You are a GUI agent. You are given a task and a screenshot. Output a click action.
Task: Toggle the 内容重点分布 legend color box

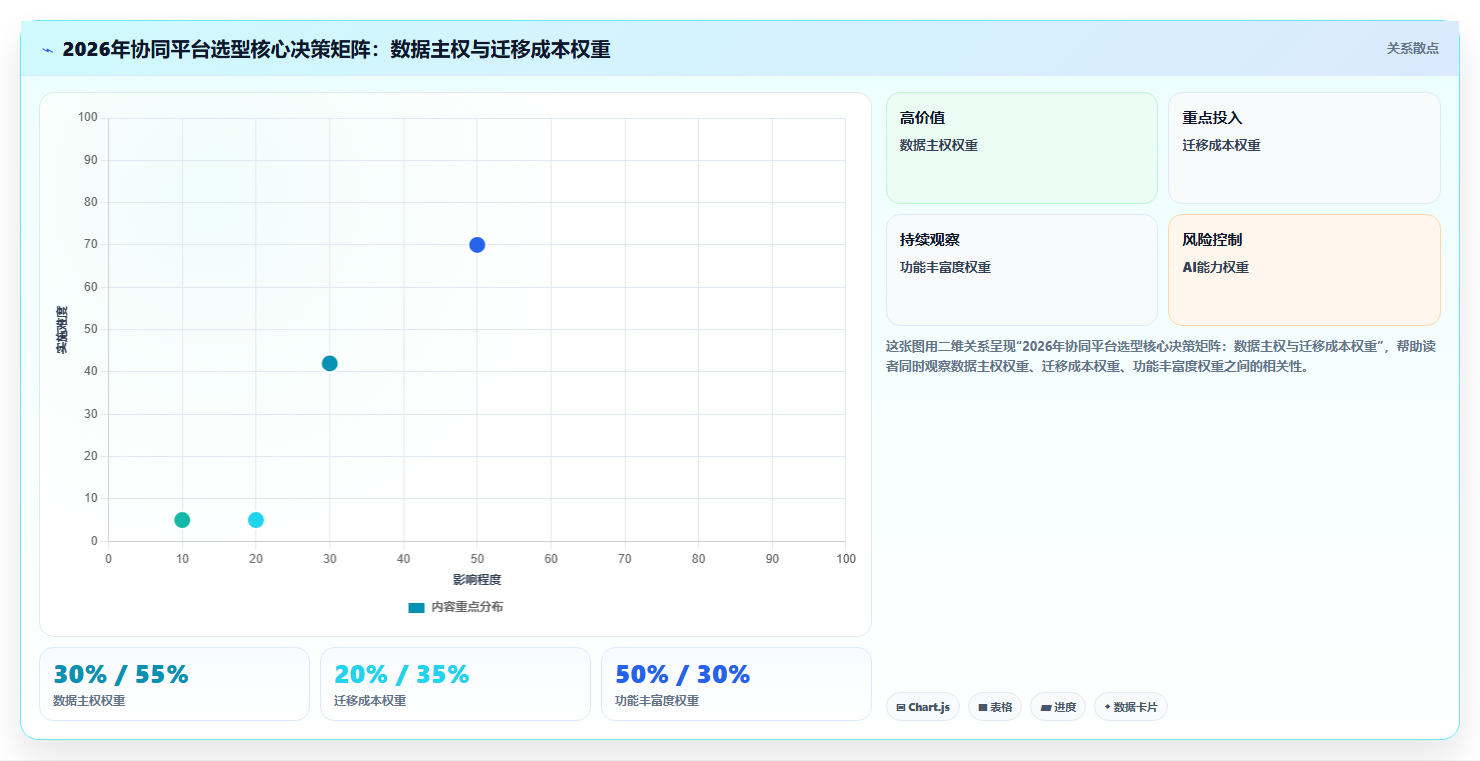click(x=416, y=607)
